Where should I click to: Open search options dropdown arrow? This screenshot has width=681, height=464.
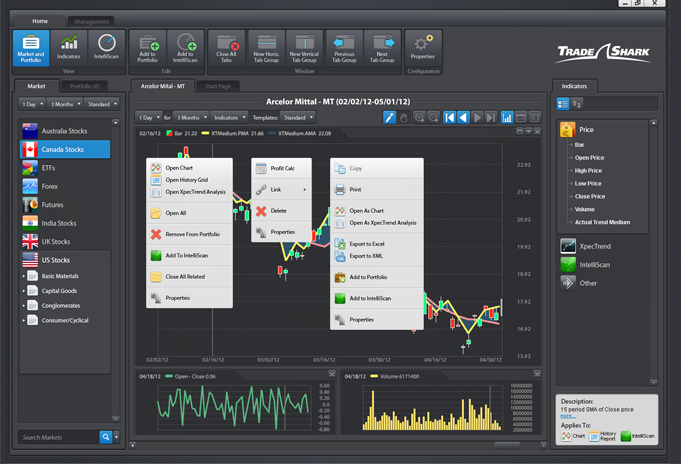point(116,437)
